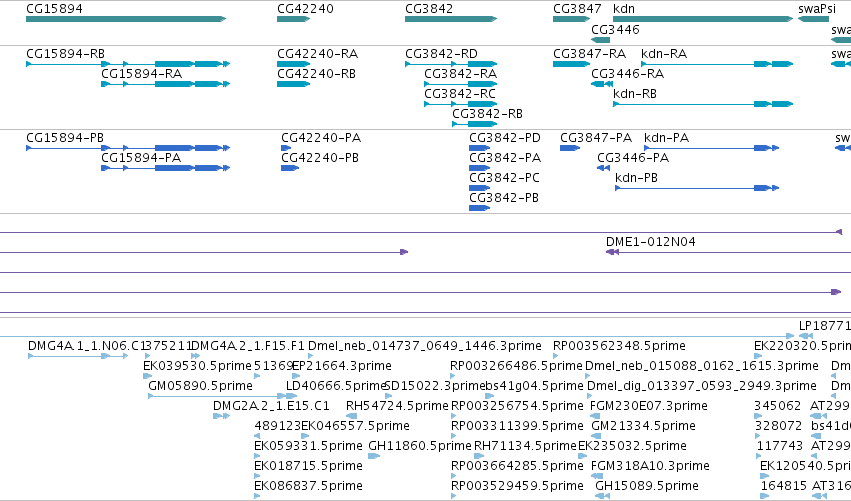Click EST label RP003266486.5prime

[x=516, y=366]
